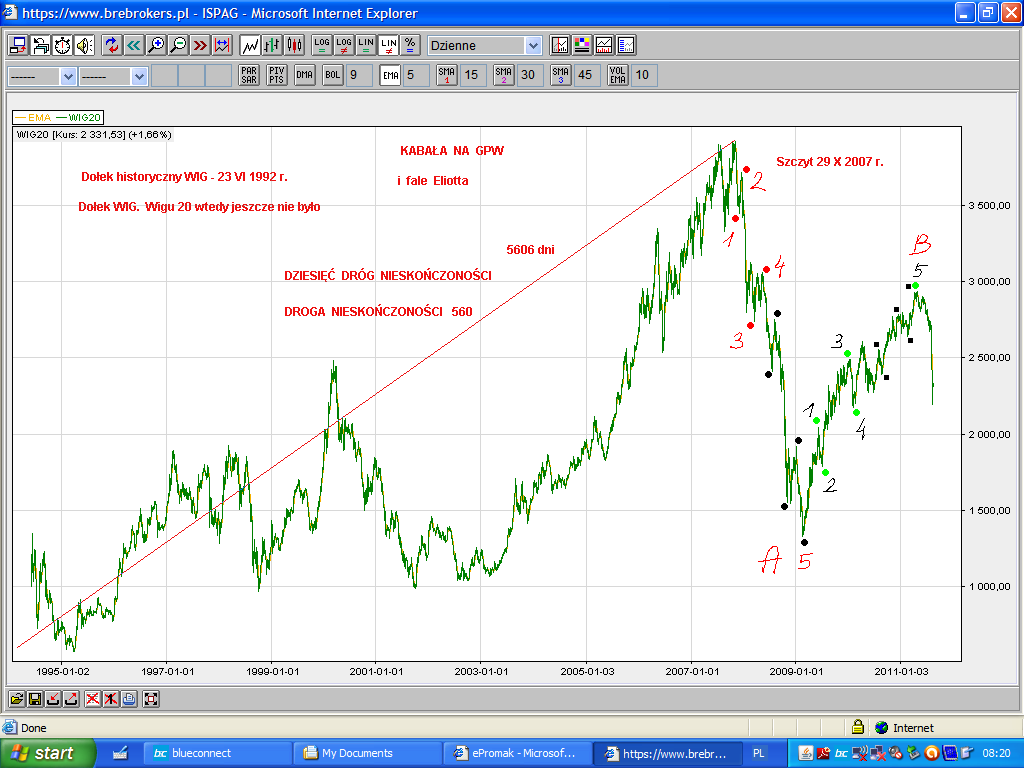Select the bar (OHLC) chart type icon
The image size is (1024, 768).
[x=272, y=45]
